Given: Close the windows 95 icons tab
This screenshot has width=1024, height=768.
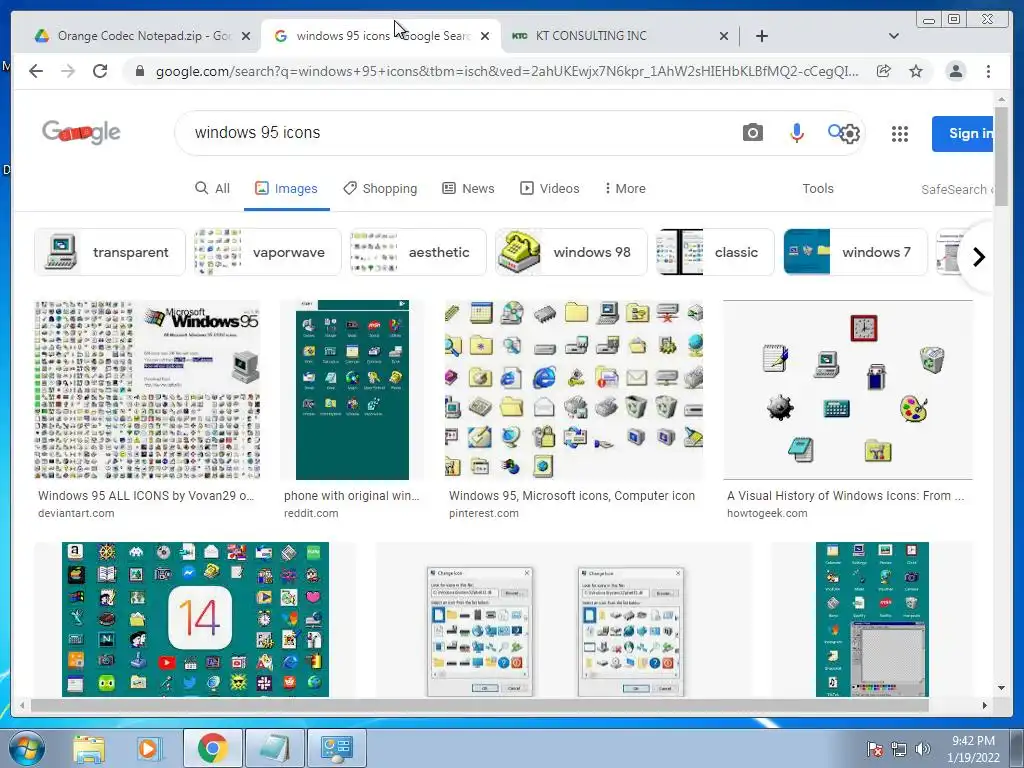Looking at the screenshot, I should [485, 36].
